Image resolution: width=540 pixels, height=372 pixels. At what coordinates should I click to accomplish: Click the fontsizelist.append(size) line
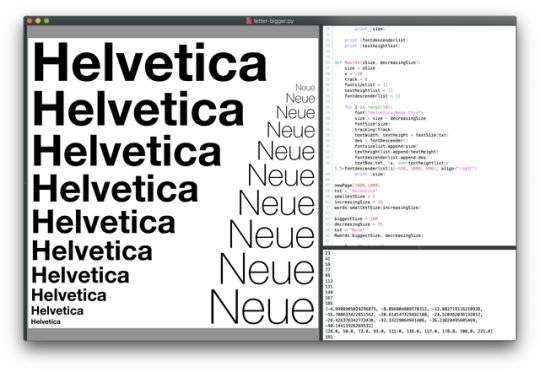(x=386, y=146)
